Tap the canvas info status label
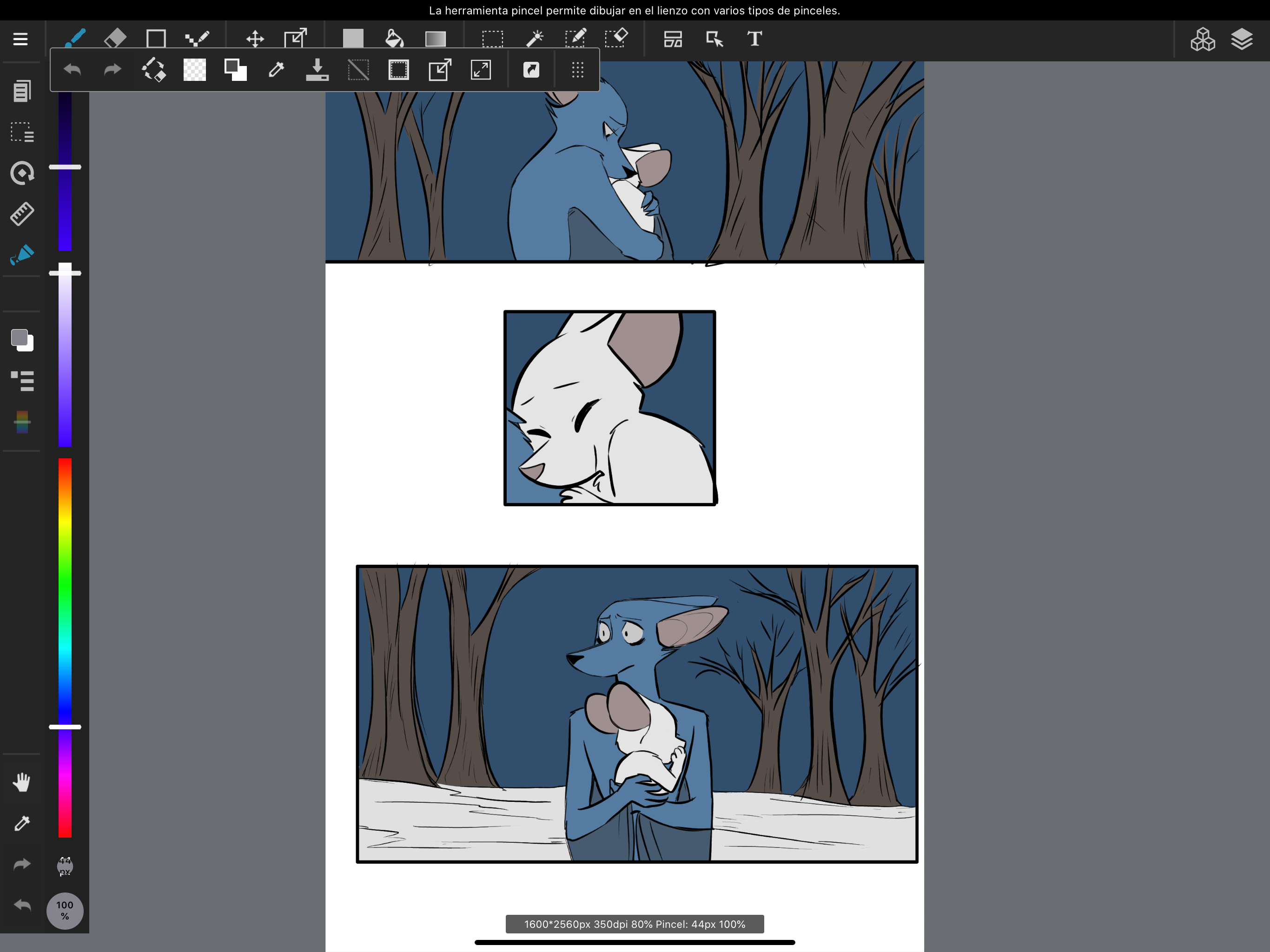The image size is (1270, 952). (635, 924)
